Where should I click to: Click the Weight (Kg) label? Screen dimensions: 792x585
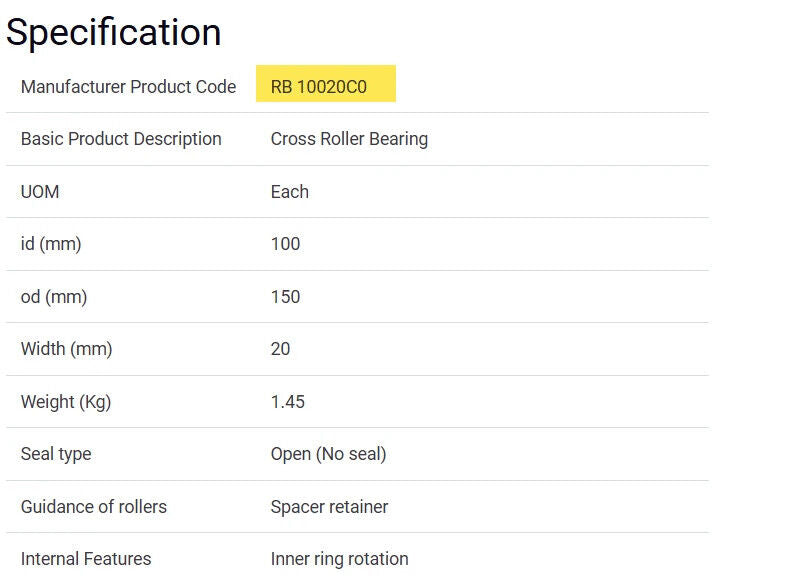66,402
